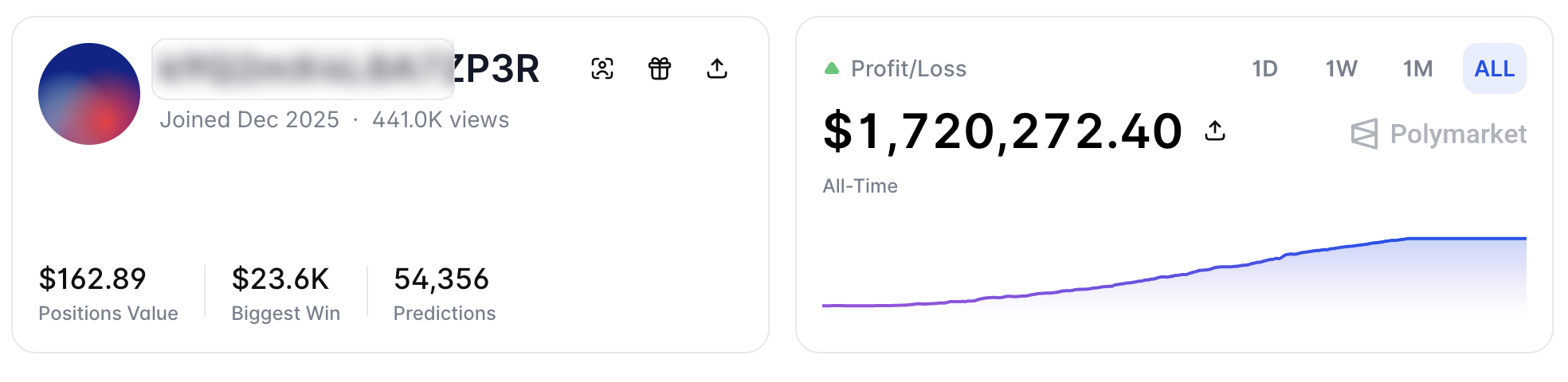Image resolution: width=1568 pixels, height=382 pixels.
Task: Click the Joined Dec 2025 text
Action: [x=249, y=120]
